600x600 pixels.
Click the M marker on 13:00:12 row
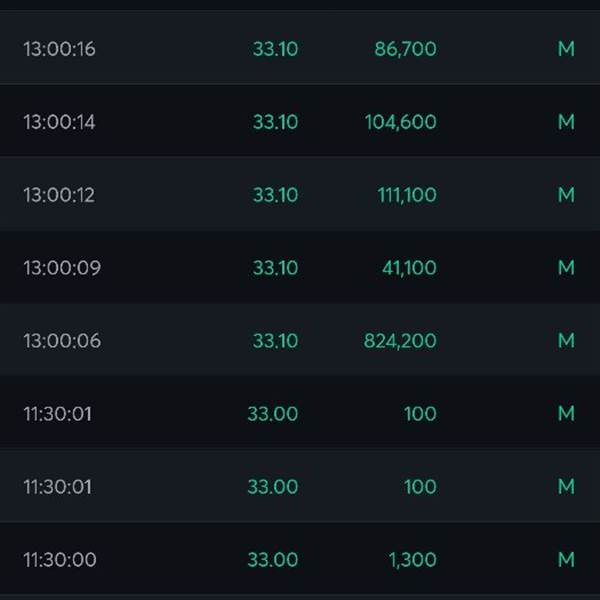point(566,195)
